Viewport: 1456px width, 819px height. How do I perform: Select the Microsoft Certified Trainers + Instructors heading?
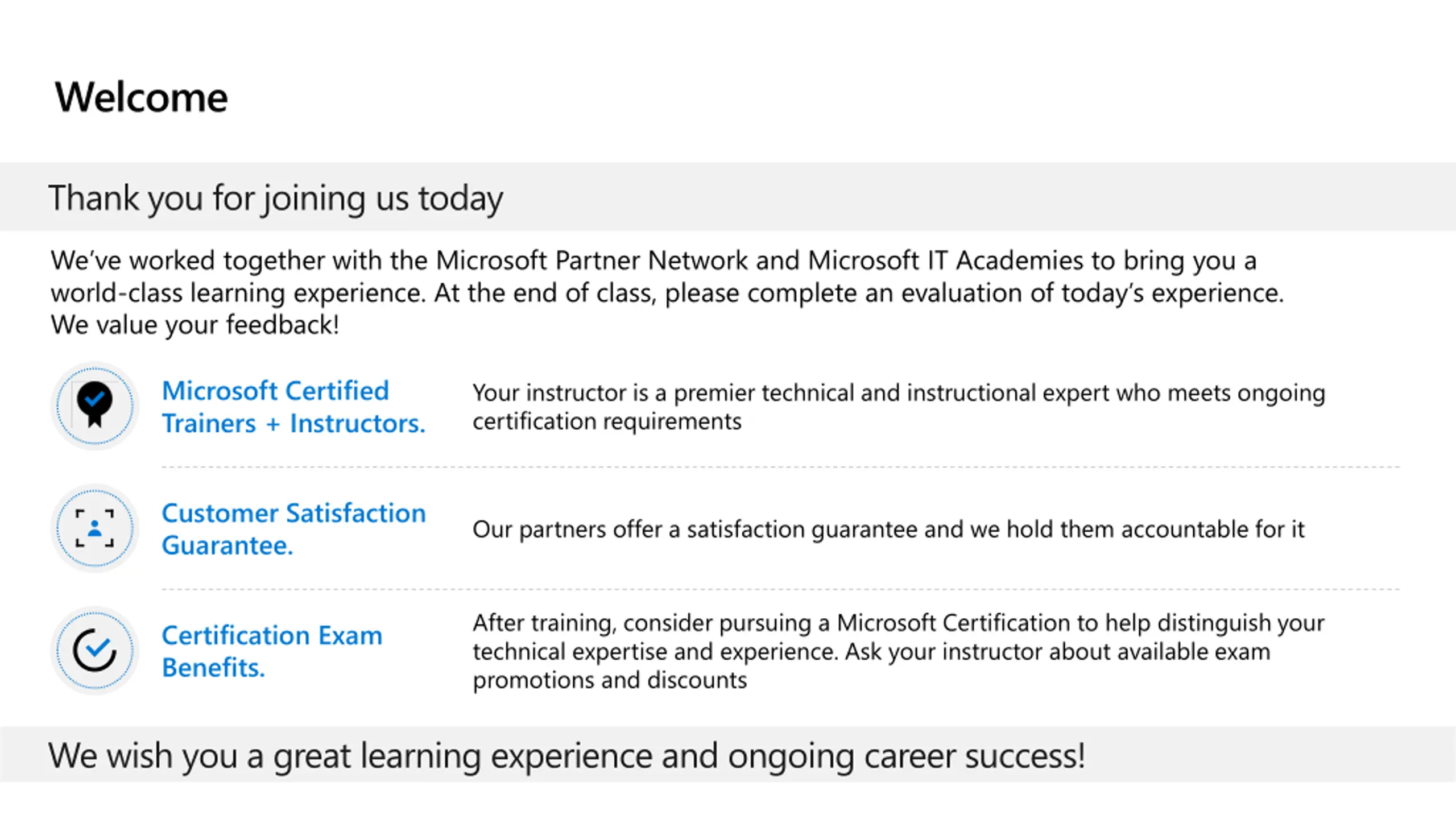(293, 407)
